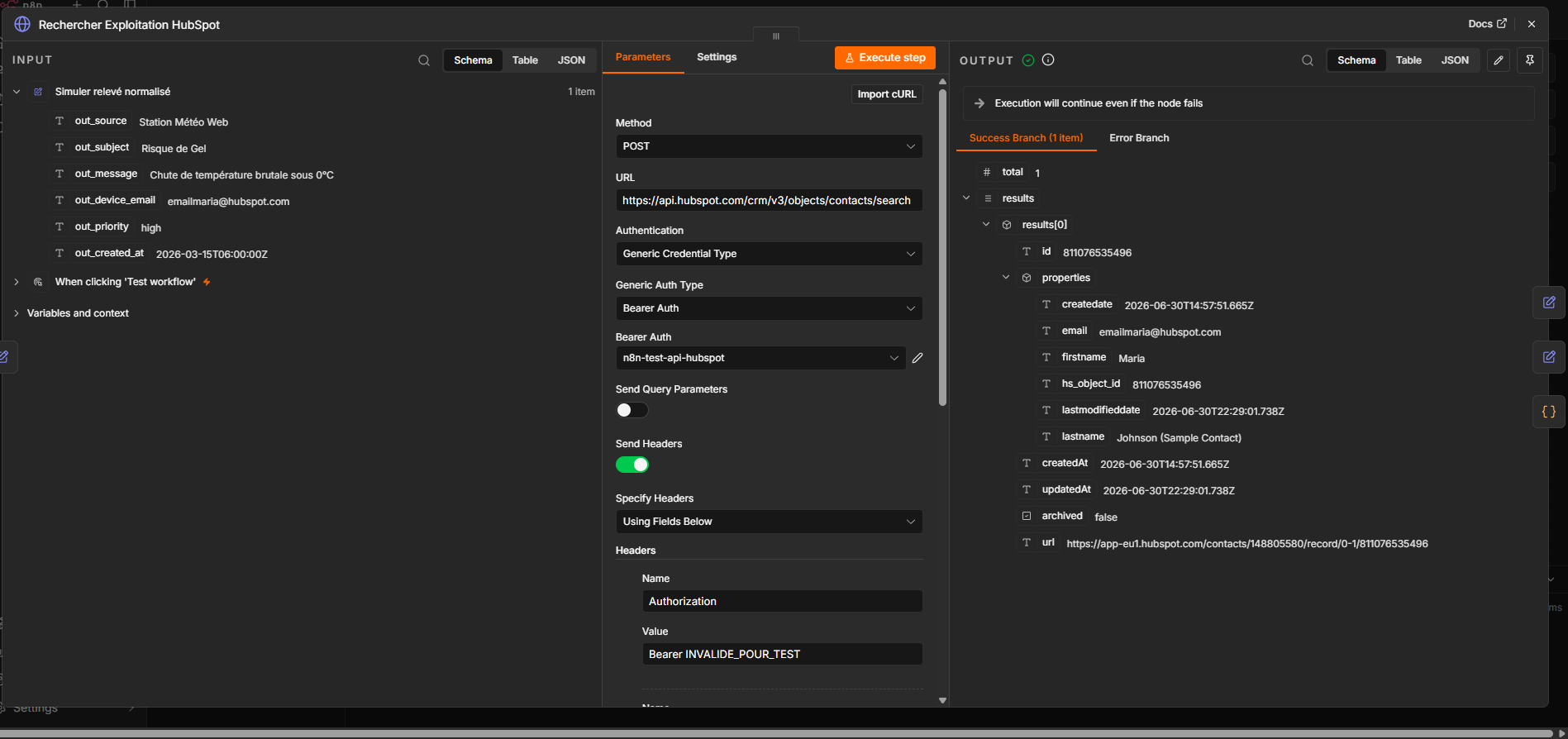Select the url output row
Image resolution: width=1568 pixels, height=739 pixels.
click(1224, 543)
